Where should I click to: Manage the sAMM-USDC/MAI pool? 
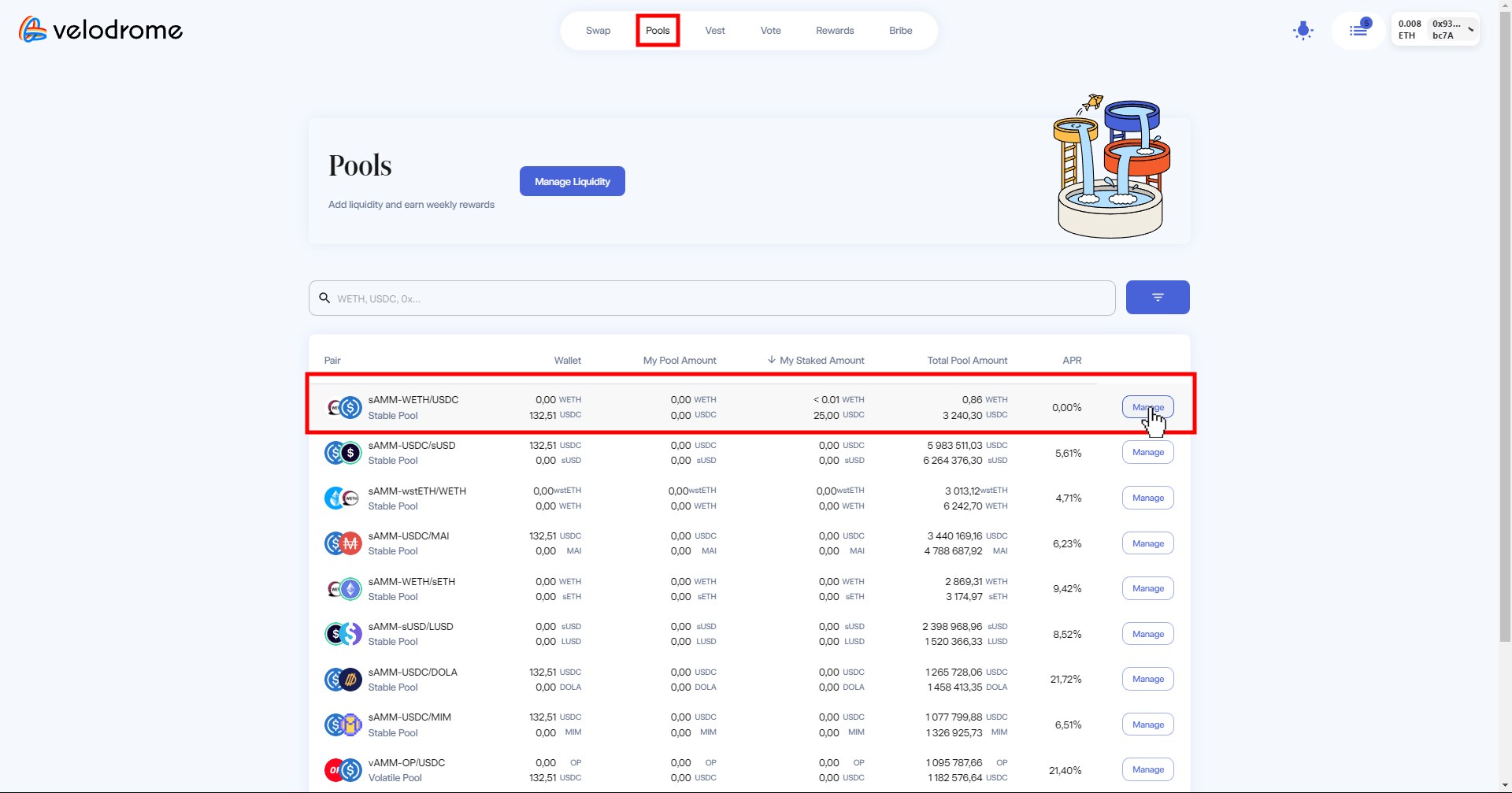pos(1148,543)
